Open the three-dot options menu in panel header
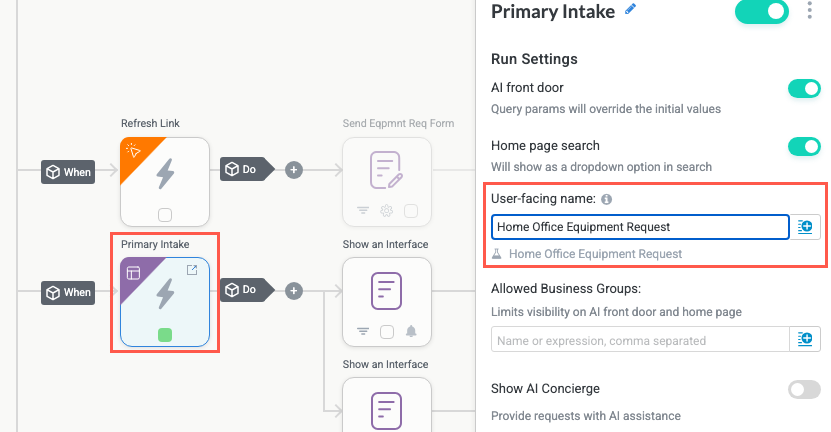 (x=809, y=11)
